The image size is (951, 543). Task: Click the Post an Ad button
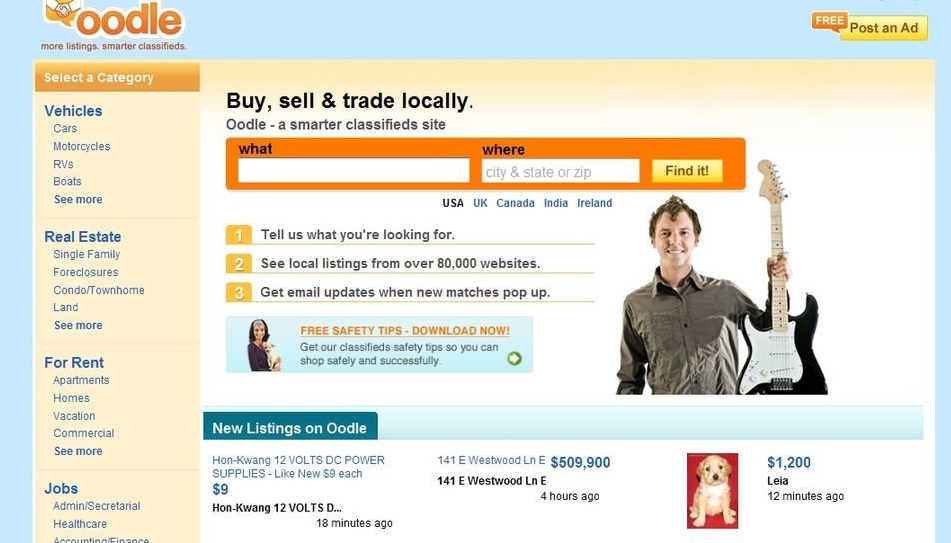(884, 28)
